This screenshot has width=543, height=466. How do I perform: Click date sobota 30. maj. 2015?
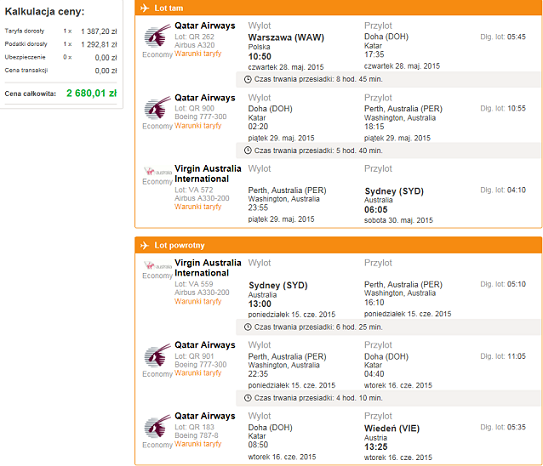click(399, 221)
